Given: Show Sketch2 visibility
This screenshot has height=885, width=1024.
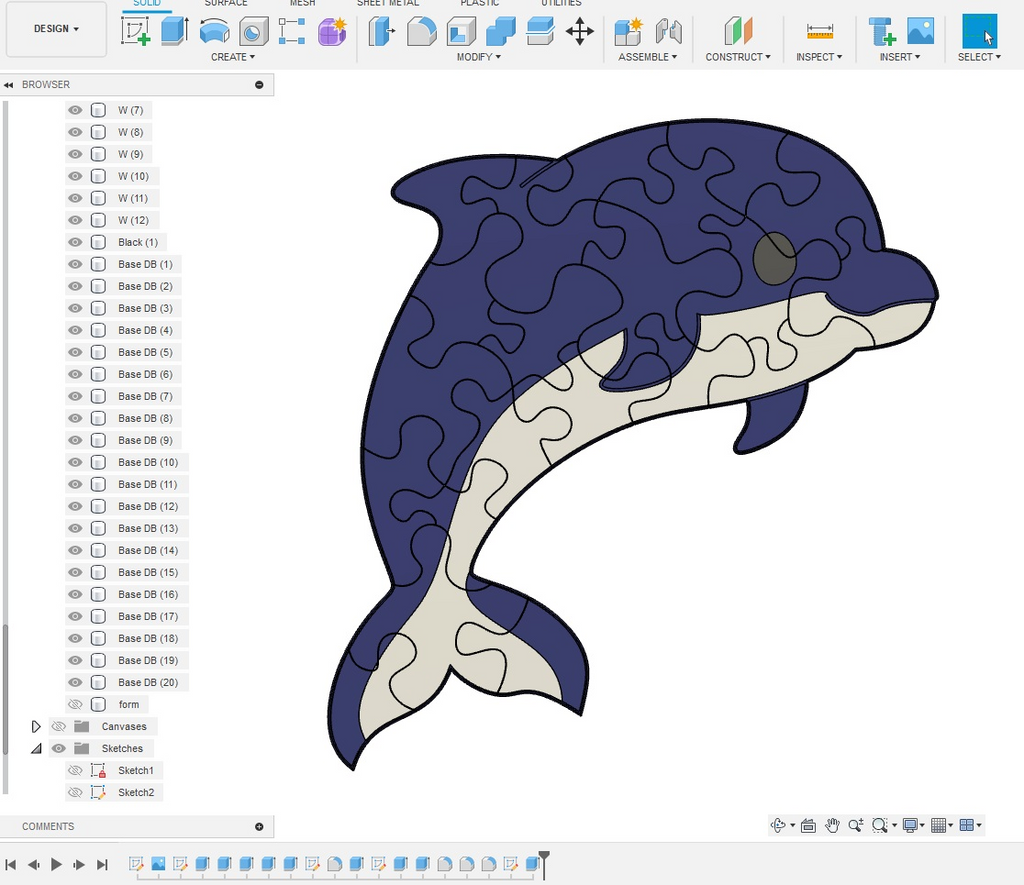Looking at the screenshot, I should pyautogui.click(x=75, y=792).
